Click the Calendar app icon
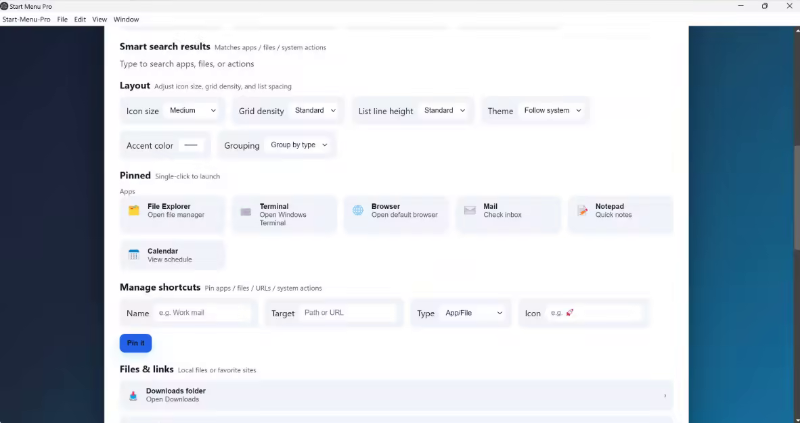The width and height of the screenshot is (800, 423). point(133,255)
